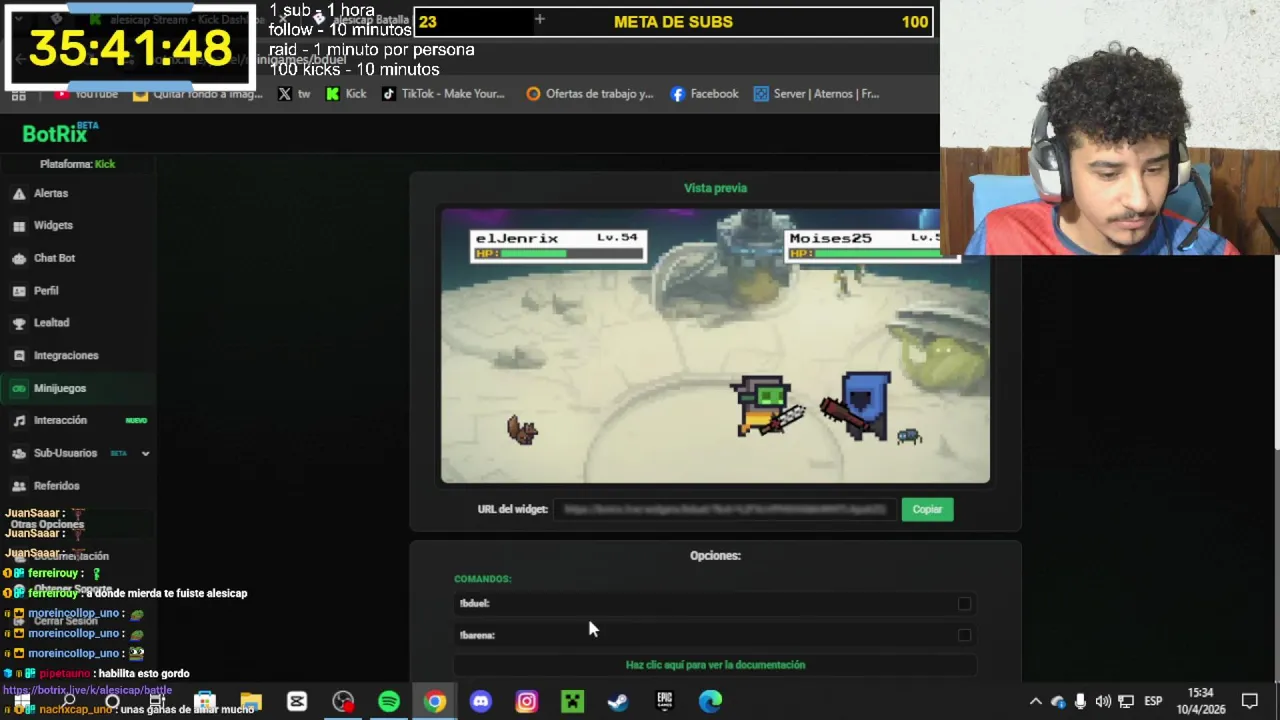Click the Plataforma: Kick label
The width and height of the screenshot is (1280, 720).
tap(77, 164)
